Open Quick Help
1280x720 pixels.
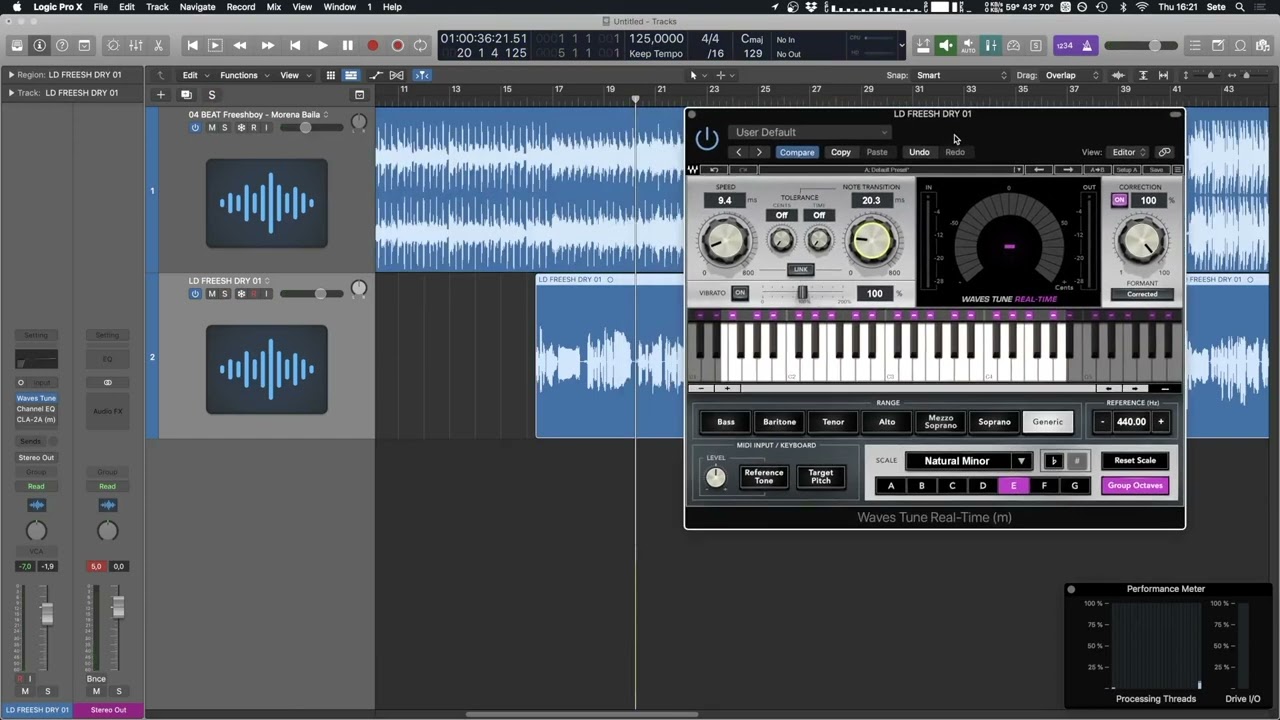(x=62, y=45)
